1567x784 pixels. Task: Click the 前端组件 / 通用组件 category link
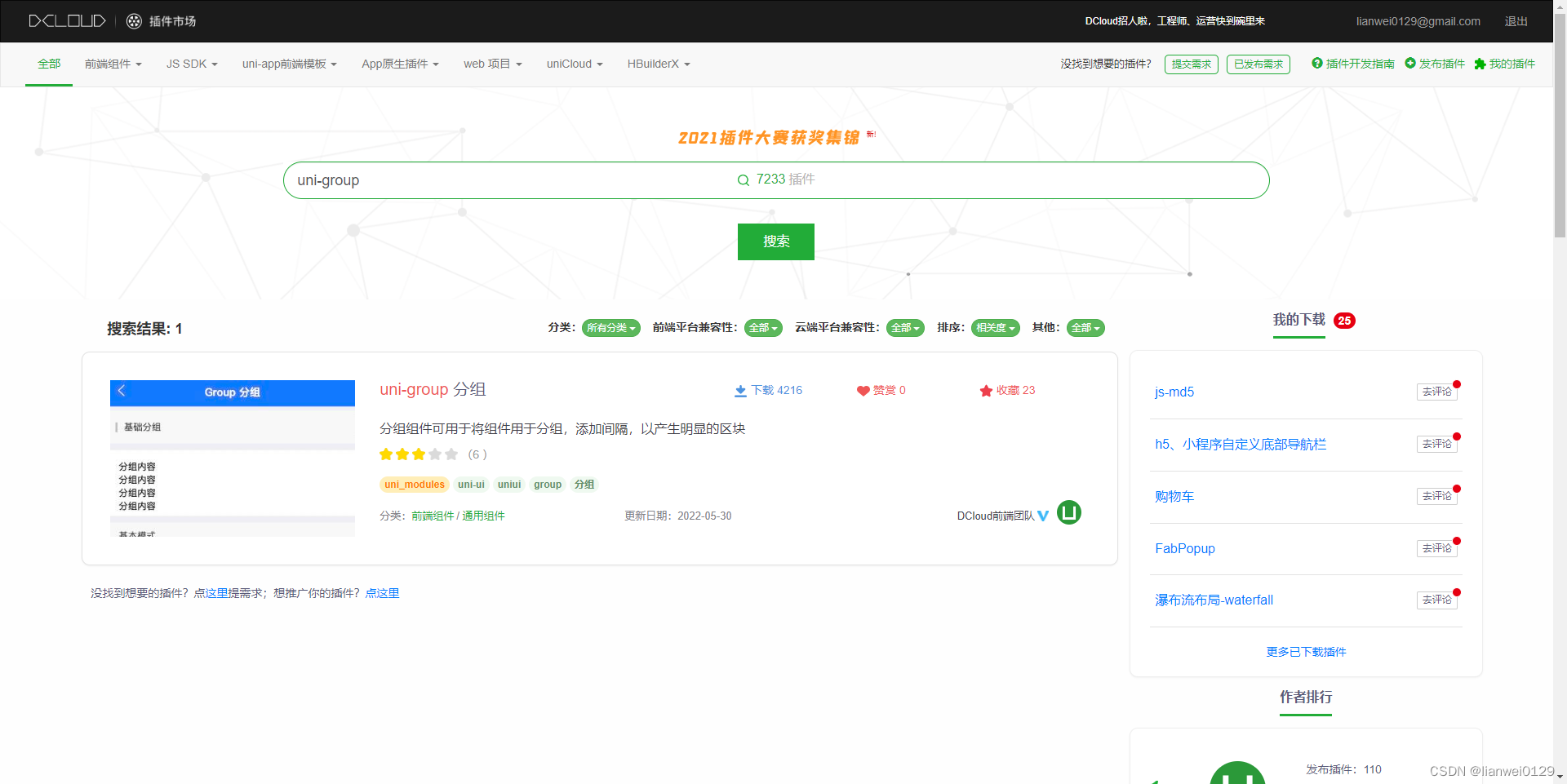point(458,516)
